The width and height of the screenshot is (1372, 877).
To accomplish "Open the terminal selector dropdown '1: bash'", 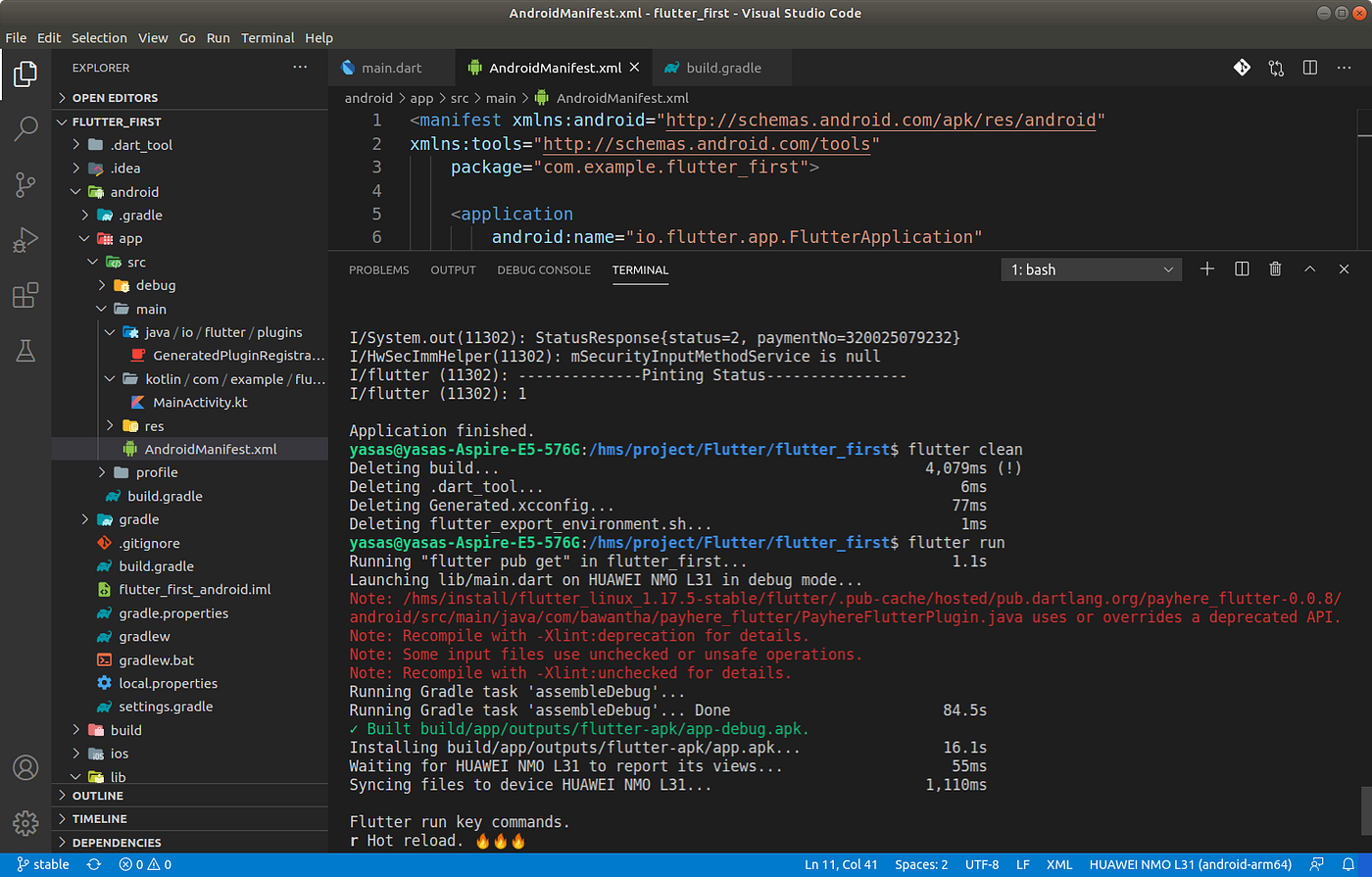I will point(1091,269).
